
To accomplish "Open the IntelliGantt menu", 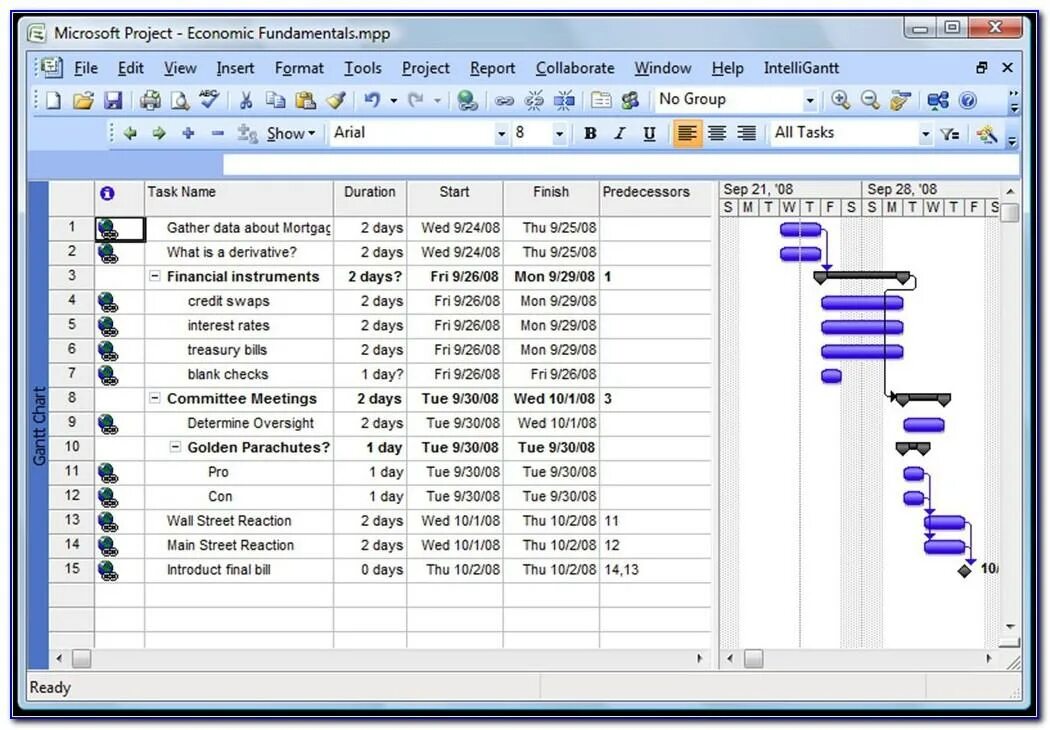I will [x=801, y=68].
